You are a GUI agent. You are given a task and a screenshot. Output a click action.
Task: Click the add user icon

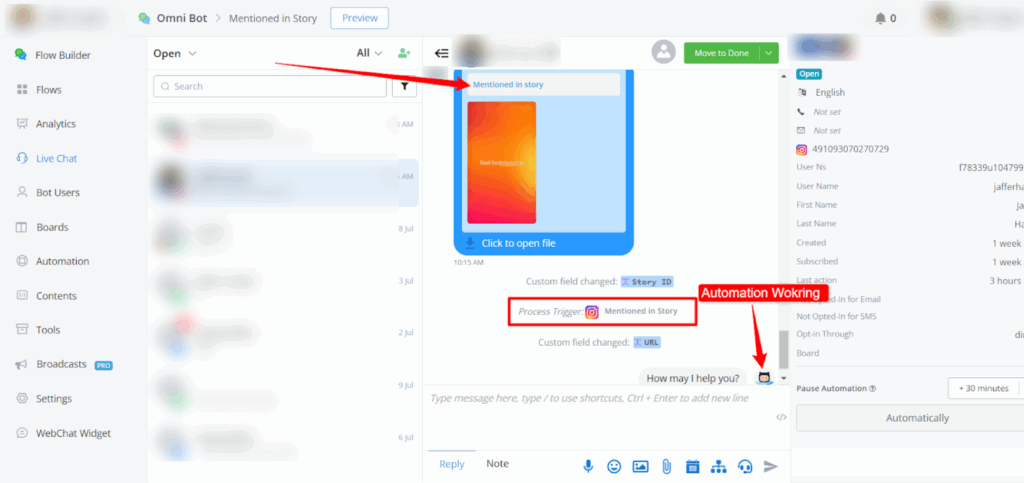[404, 53]
